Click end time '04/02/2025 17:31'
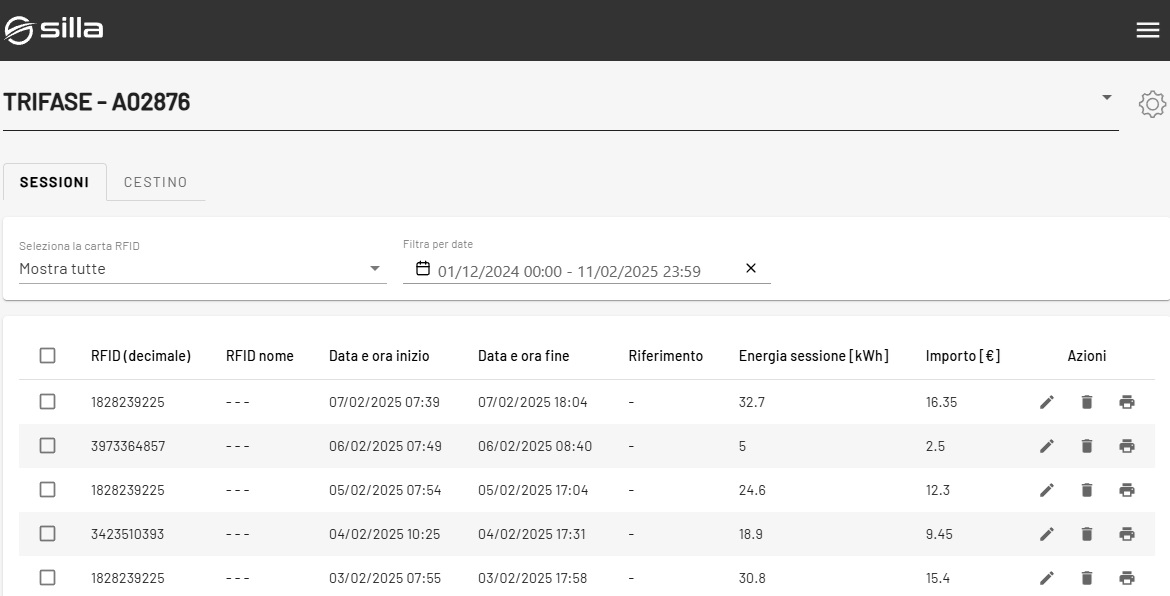 (532, 534)
